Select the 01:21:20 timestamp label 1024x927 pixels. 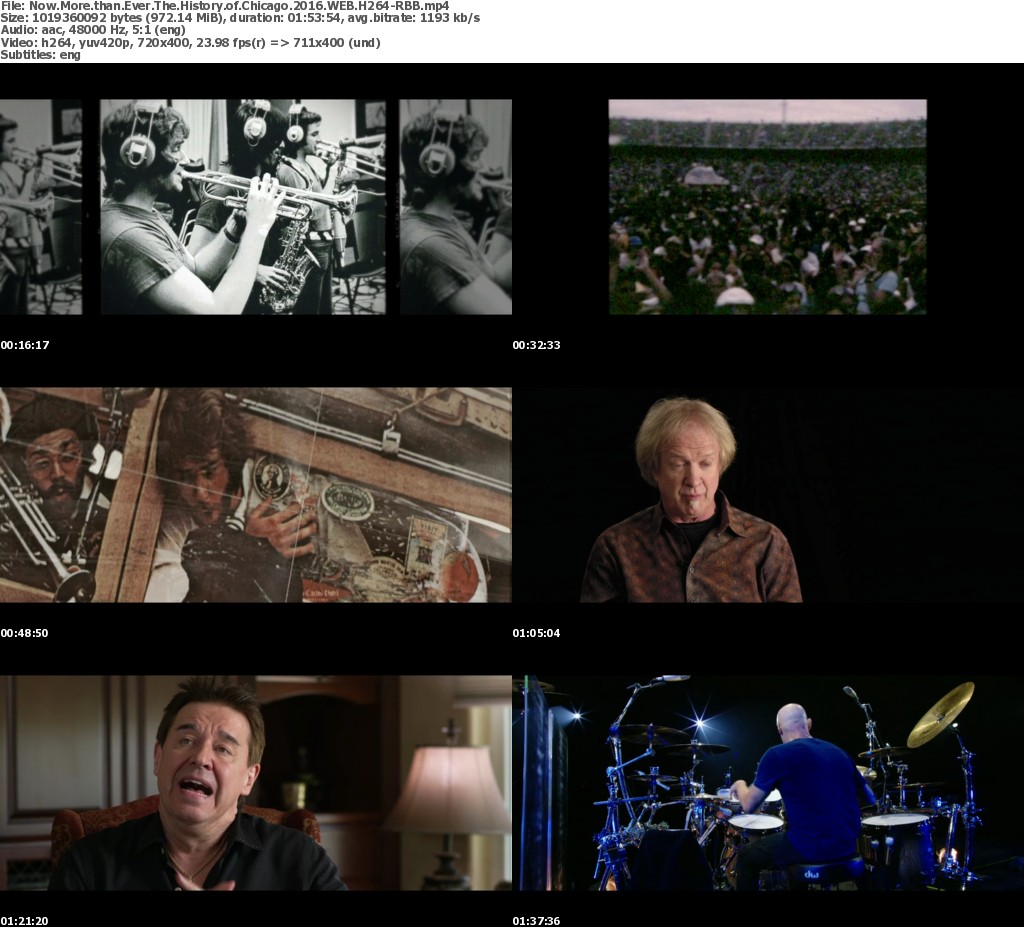(25, 921)
